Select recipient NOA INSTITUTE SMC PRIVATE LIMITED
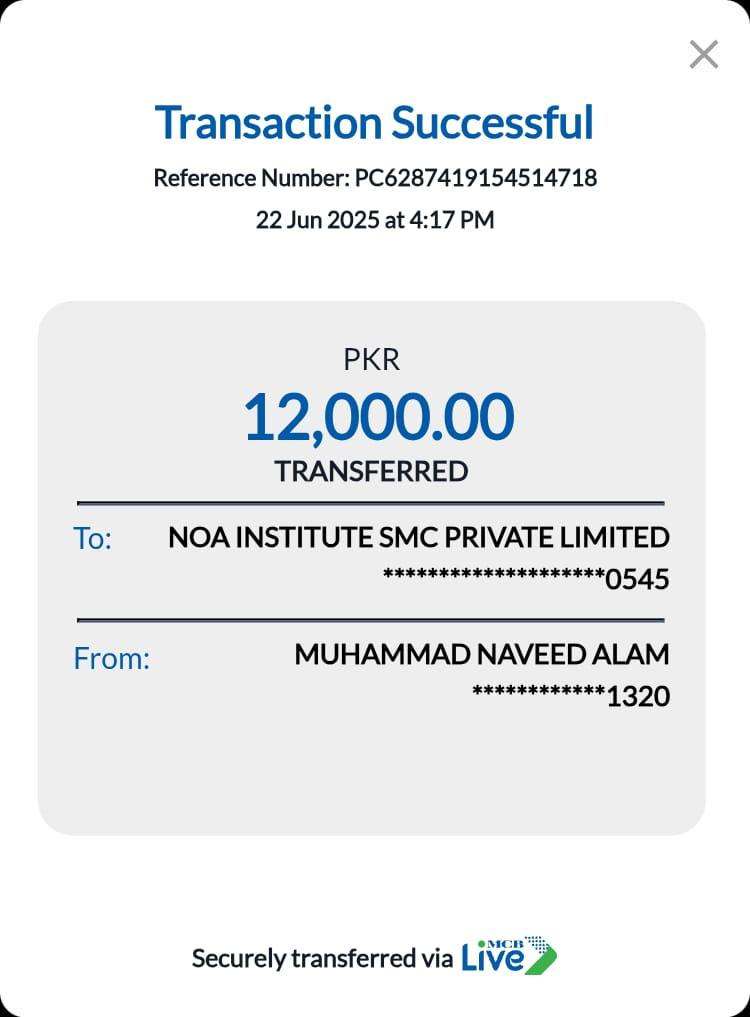Screen dimensions: 750x1017 pyautogui.click(x=418, y=537)
